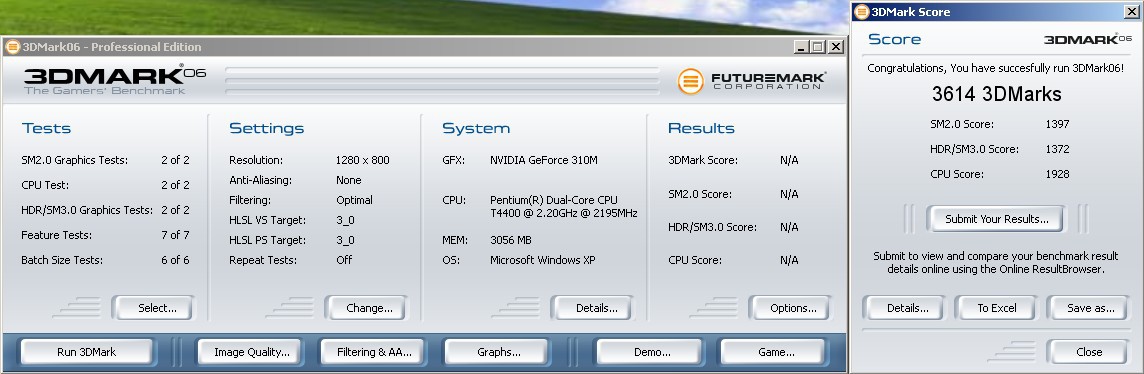This screenshot has width=1144, height=374.
Task: Click the Congratulations message text
Action: coord(995,68)
